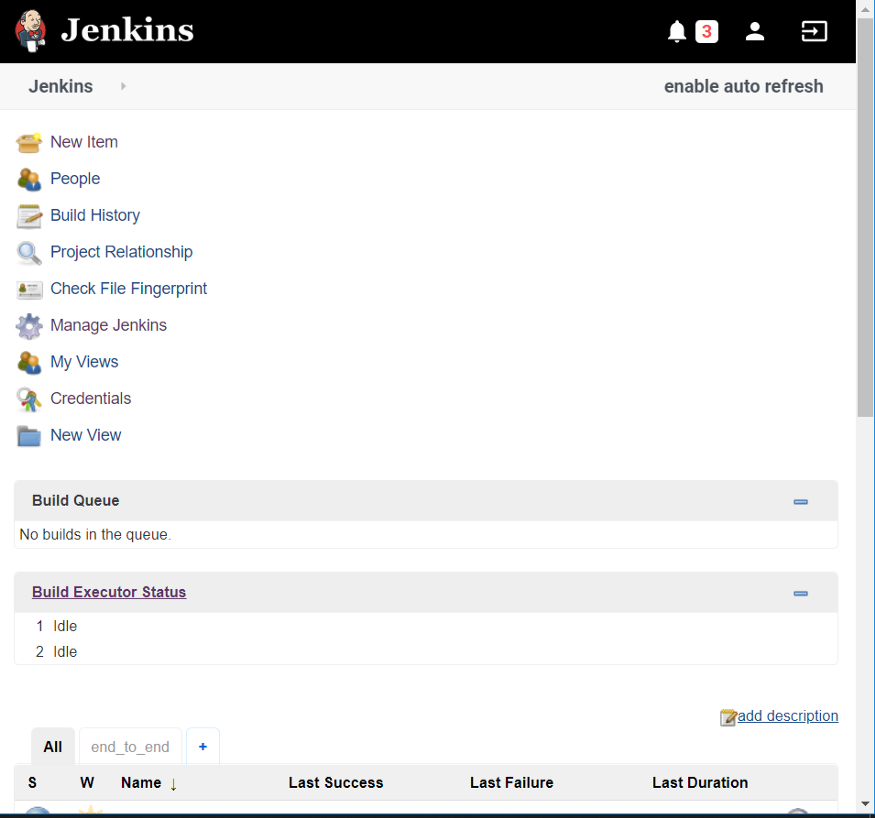This screenshot has height=818, width=875.
Task: Collapse the Build Queue panel
Action: pyautogui.click(x=800, y=501)
